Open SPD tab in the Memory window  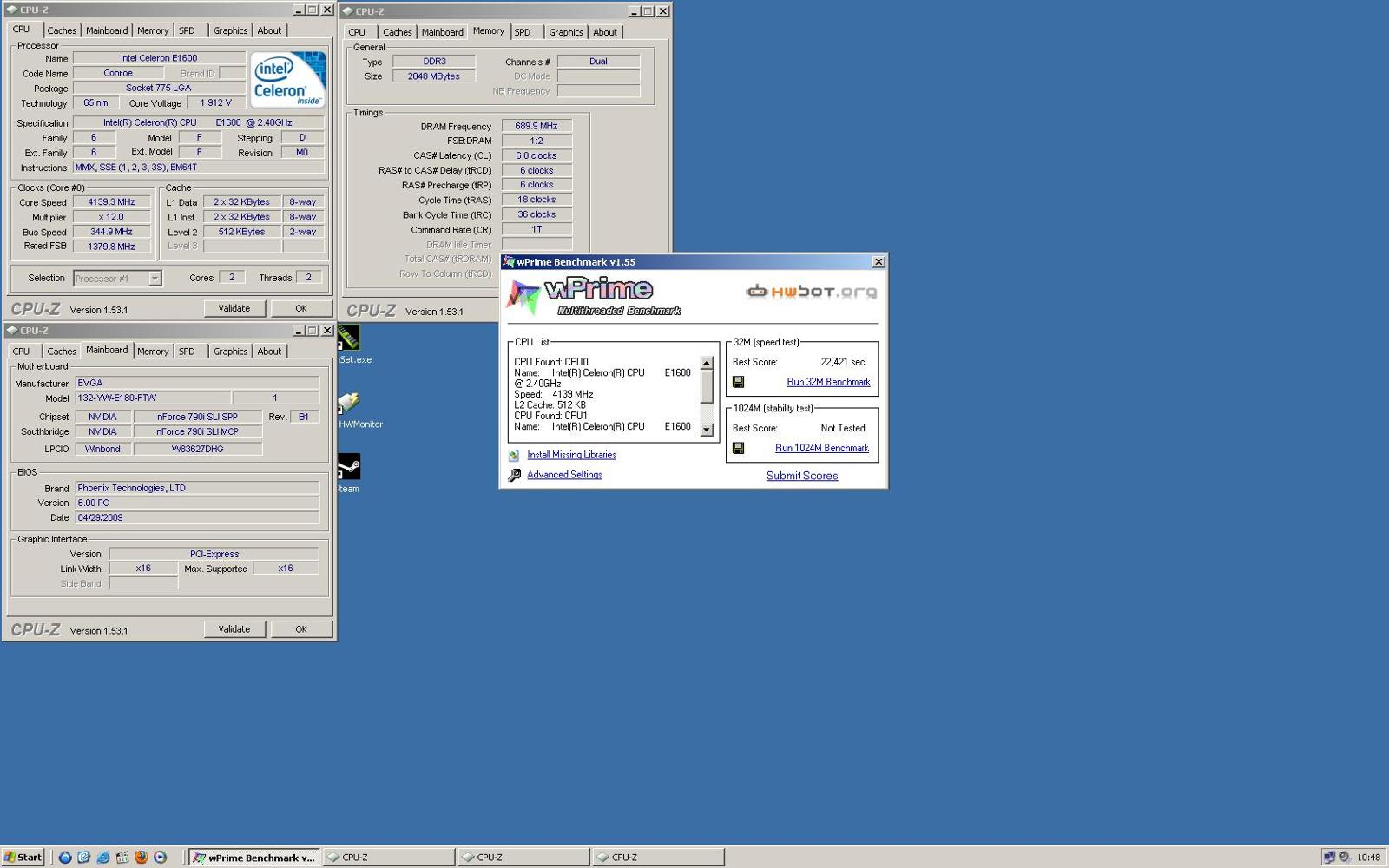point(523,32)
